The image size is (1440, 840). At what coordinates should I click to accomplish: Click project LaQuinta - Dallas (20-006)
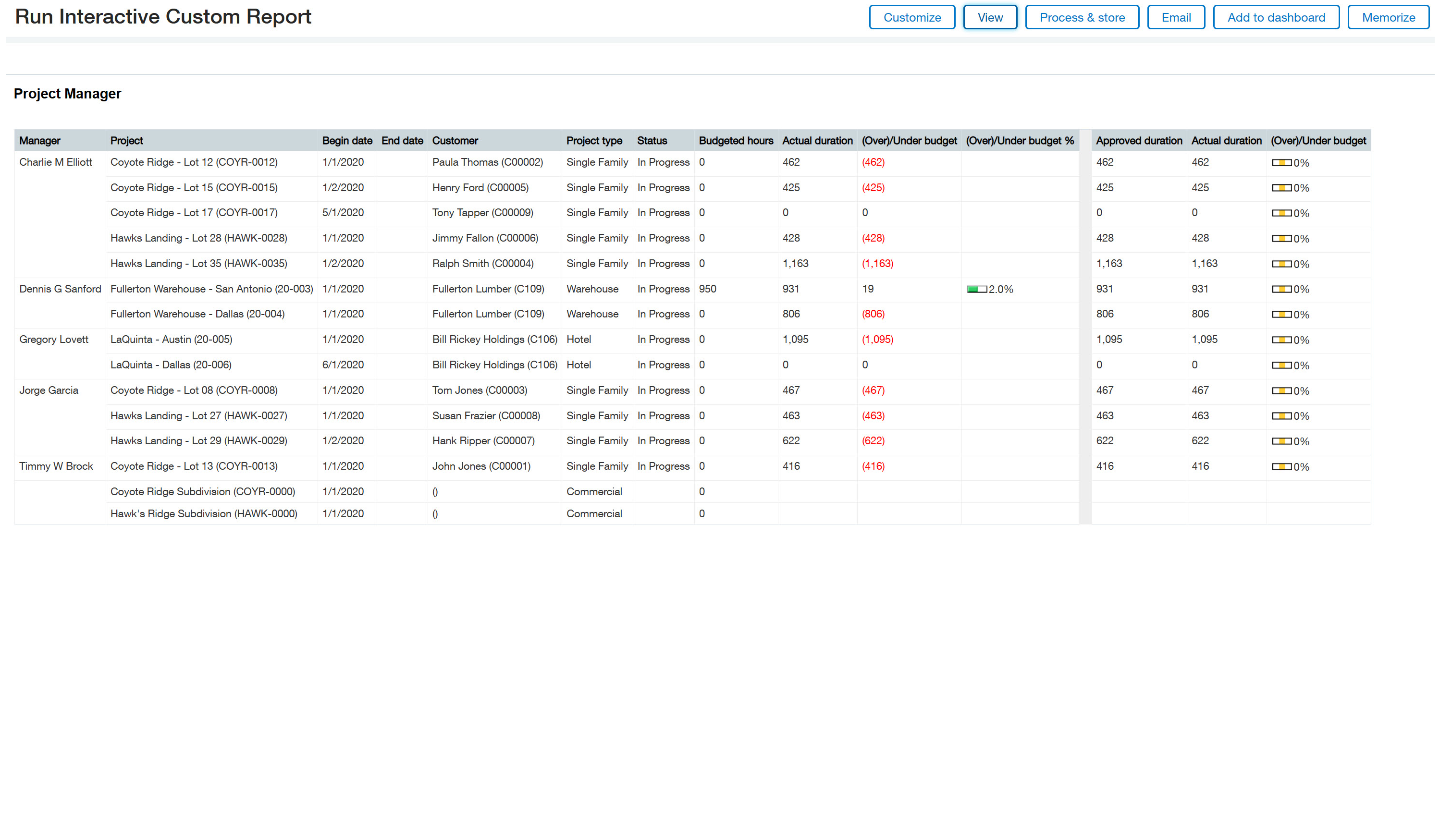click(x=170, y=365)
